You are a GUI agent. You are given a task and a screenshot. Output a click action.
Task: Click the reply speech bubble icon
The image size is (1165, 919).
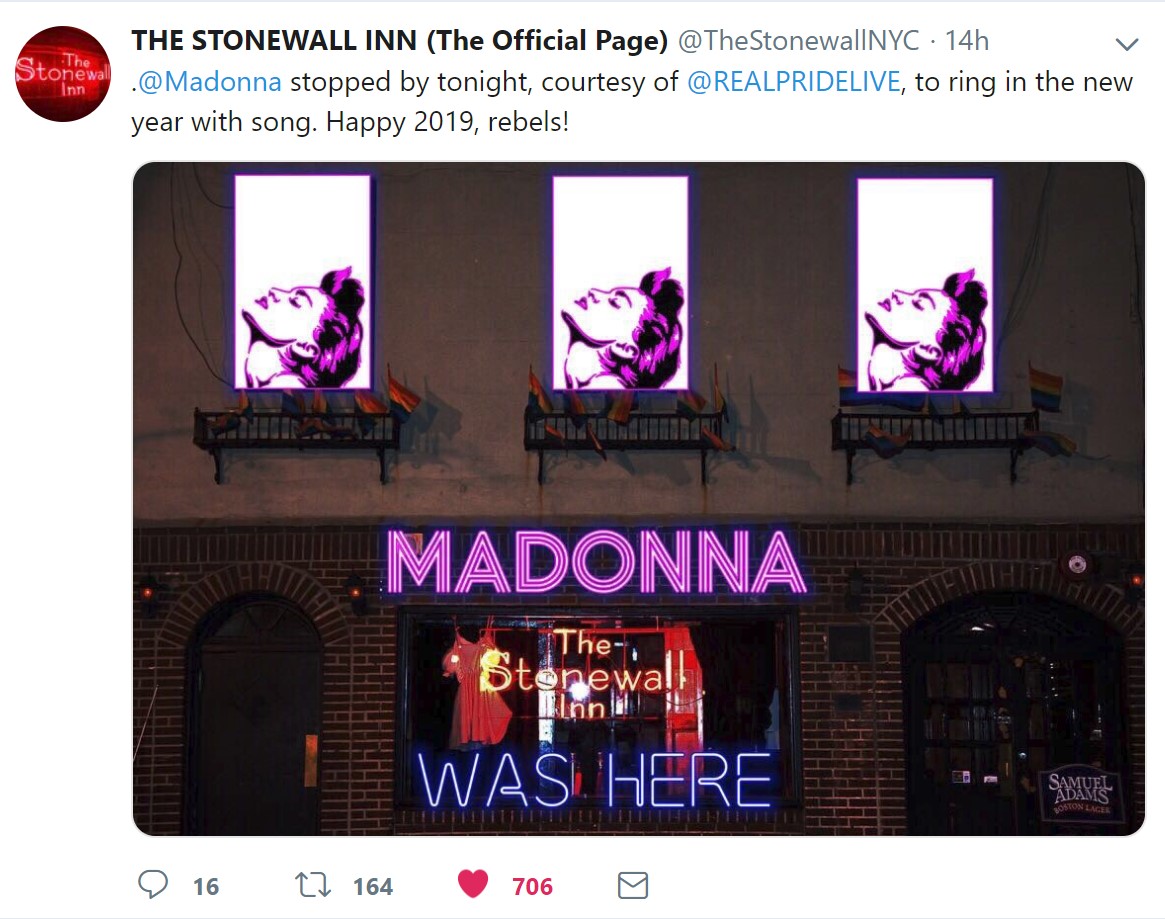point(153,885)
